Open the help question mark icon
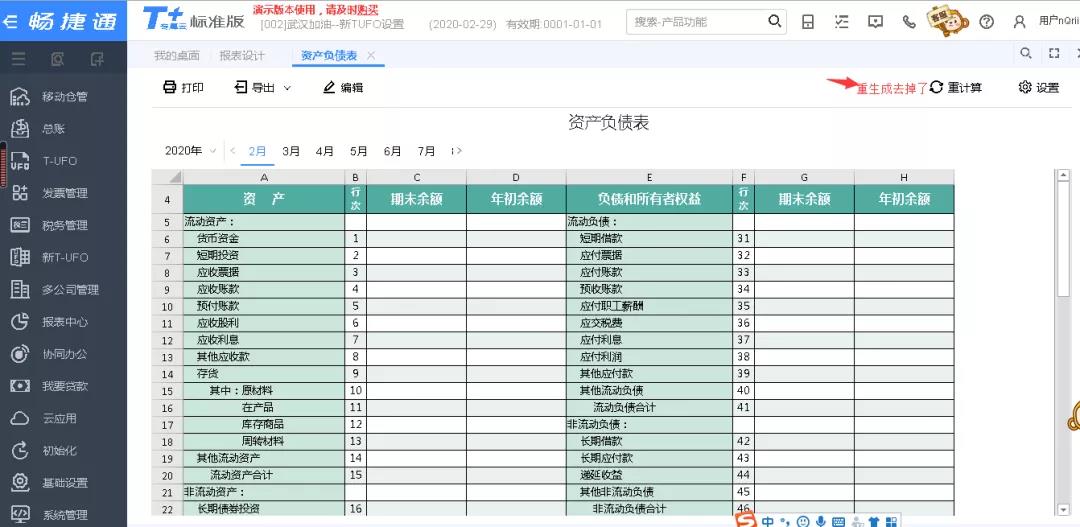Viewport: 1080px width, 527px height. [x=987, y=22]
